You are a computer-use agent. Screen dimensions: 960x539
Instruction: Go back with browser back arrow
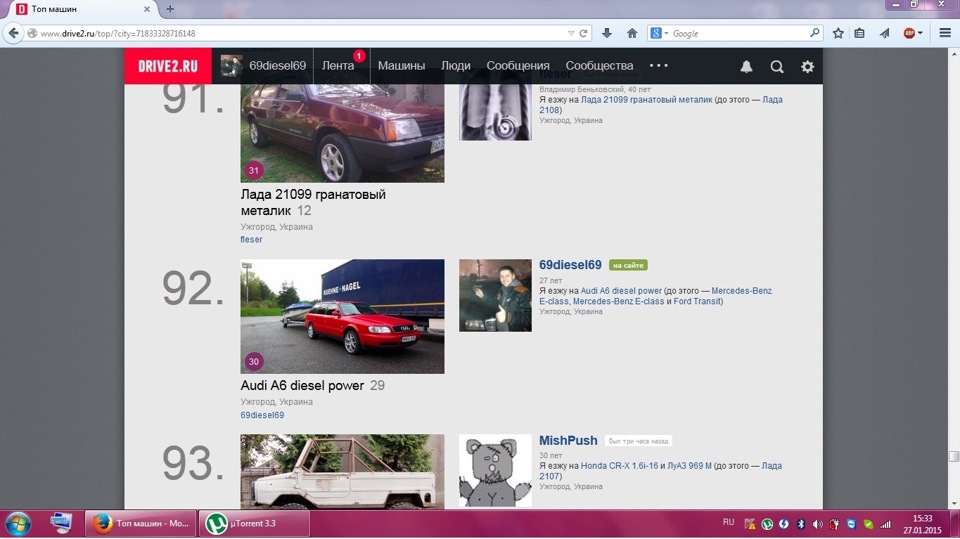point(13,33)
